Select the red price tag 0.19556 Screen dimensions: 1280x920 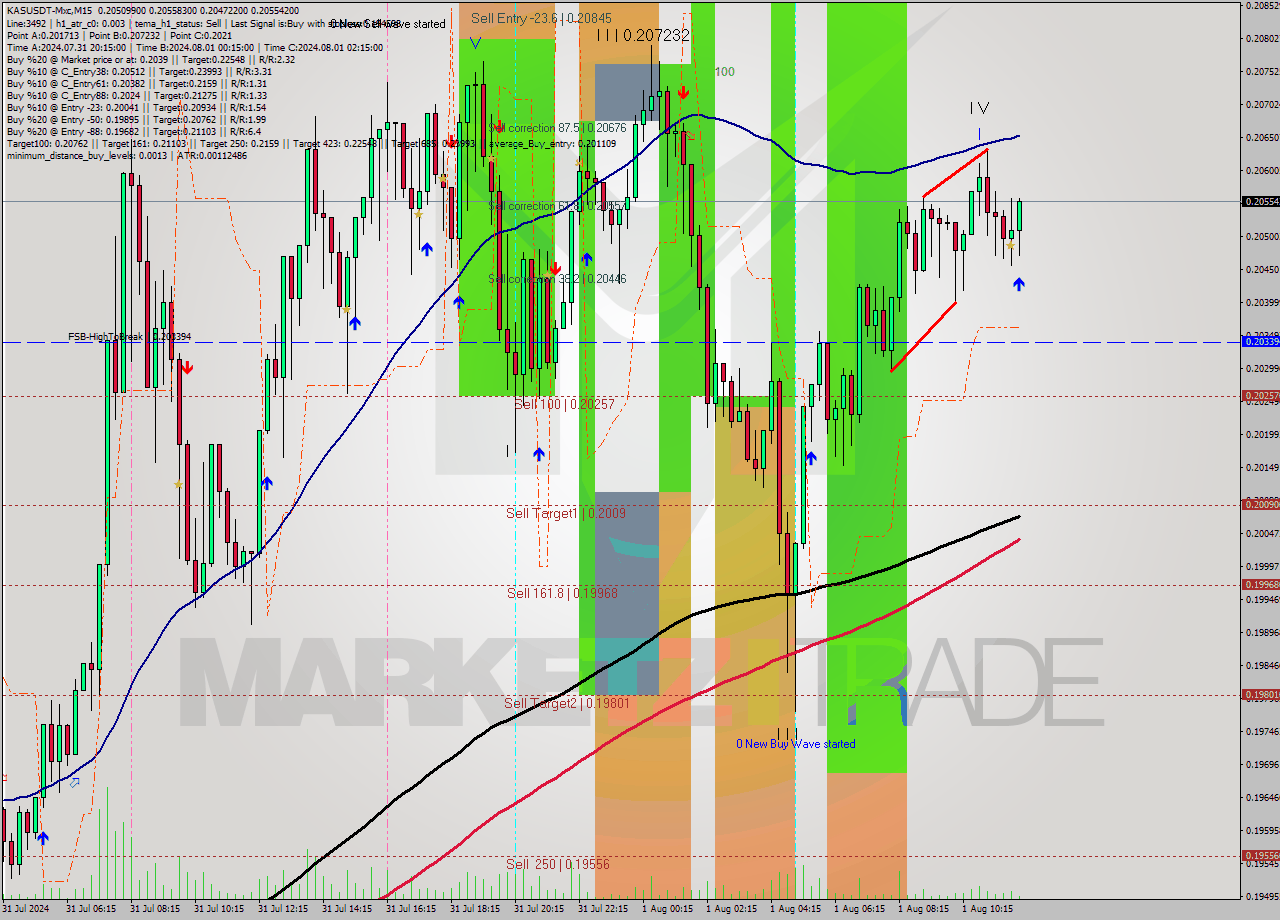click(x=1259, y=856)
